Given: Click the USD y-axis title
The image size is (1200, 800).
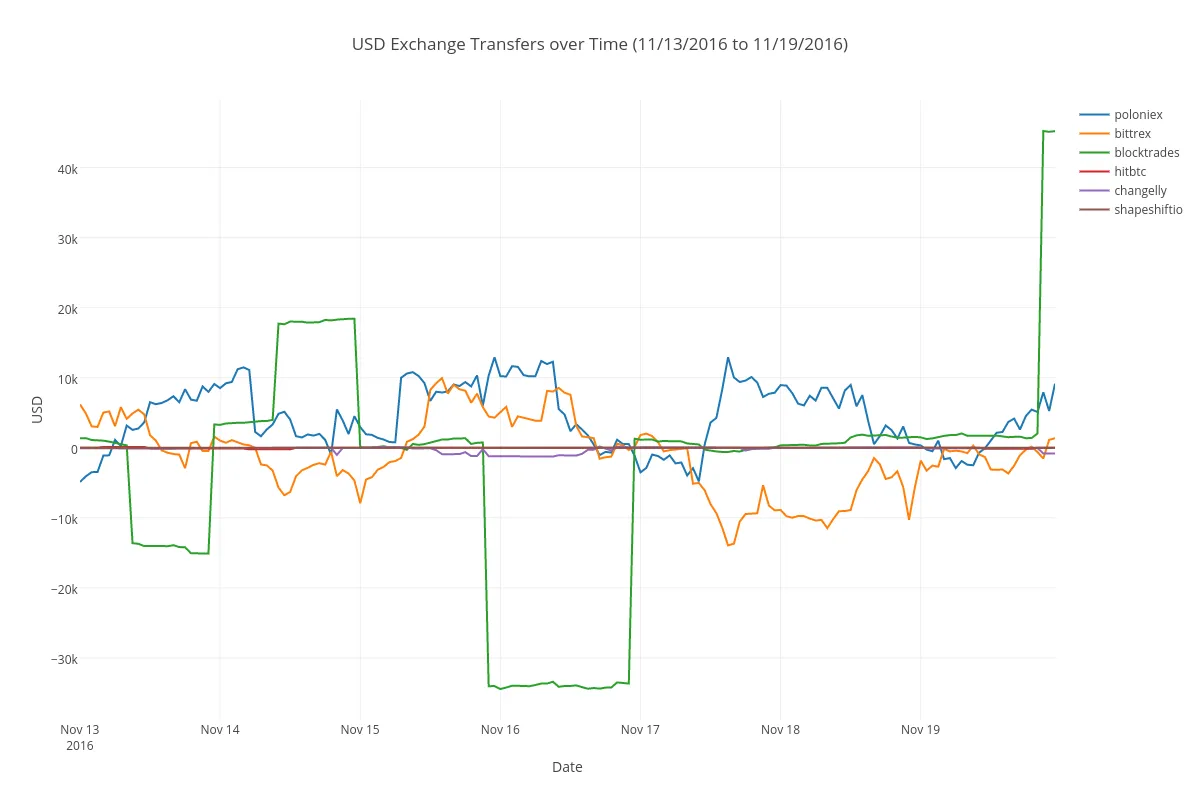Looking at the screenshot, I should click(38, 410).
